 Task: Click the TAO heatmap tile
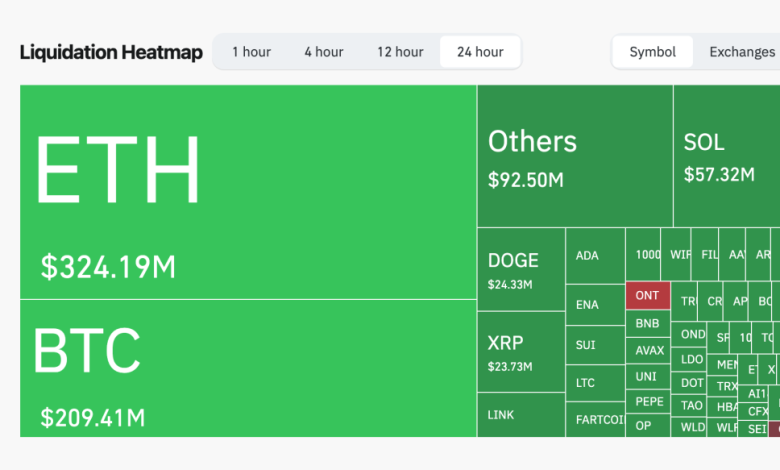click(688, 406)
